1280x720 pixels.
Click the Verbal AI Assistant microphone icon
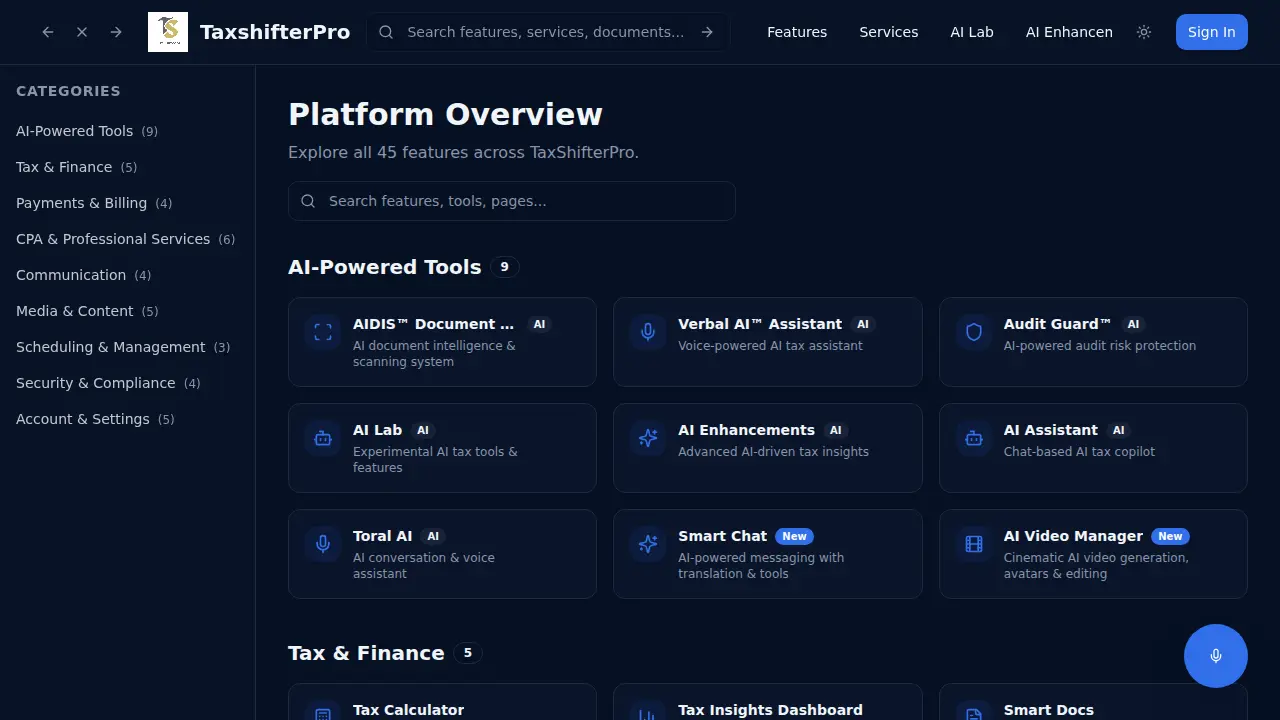pos(648,332)
